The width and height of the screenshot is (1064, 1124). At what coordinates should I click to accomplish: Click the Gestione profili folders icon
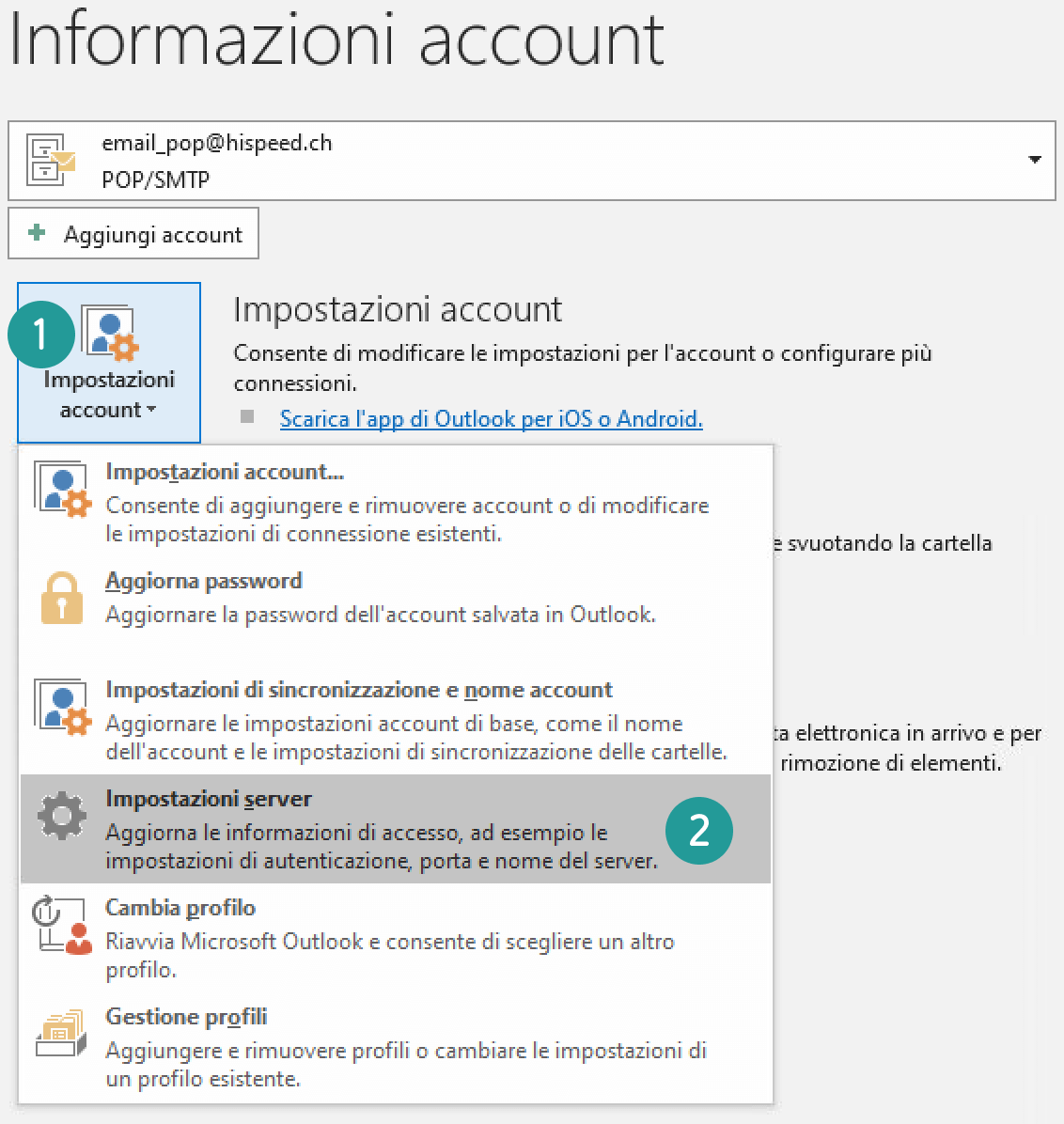(x=62, y=1033)
